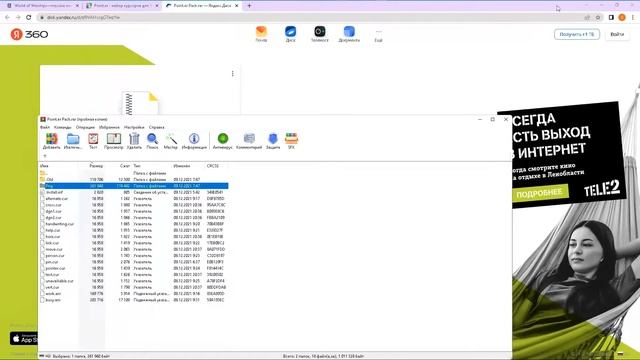Viewport: 640px width, 360px height.
Task: Select the unavailable.cur file
Action: (x=134, y=281)
